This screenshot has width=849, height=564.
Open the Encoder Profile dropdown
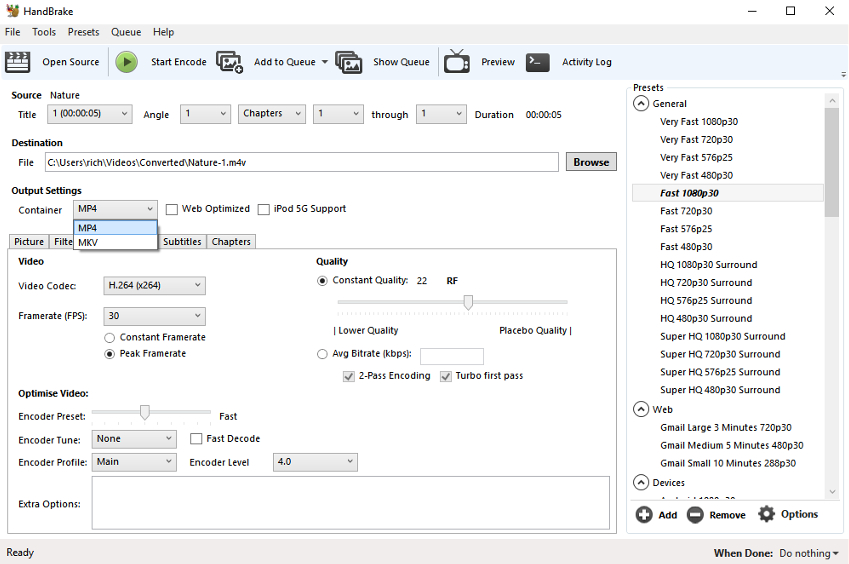click(x=134, y=462)
